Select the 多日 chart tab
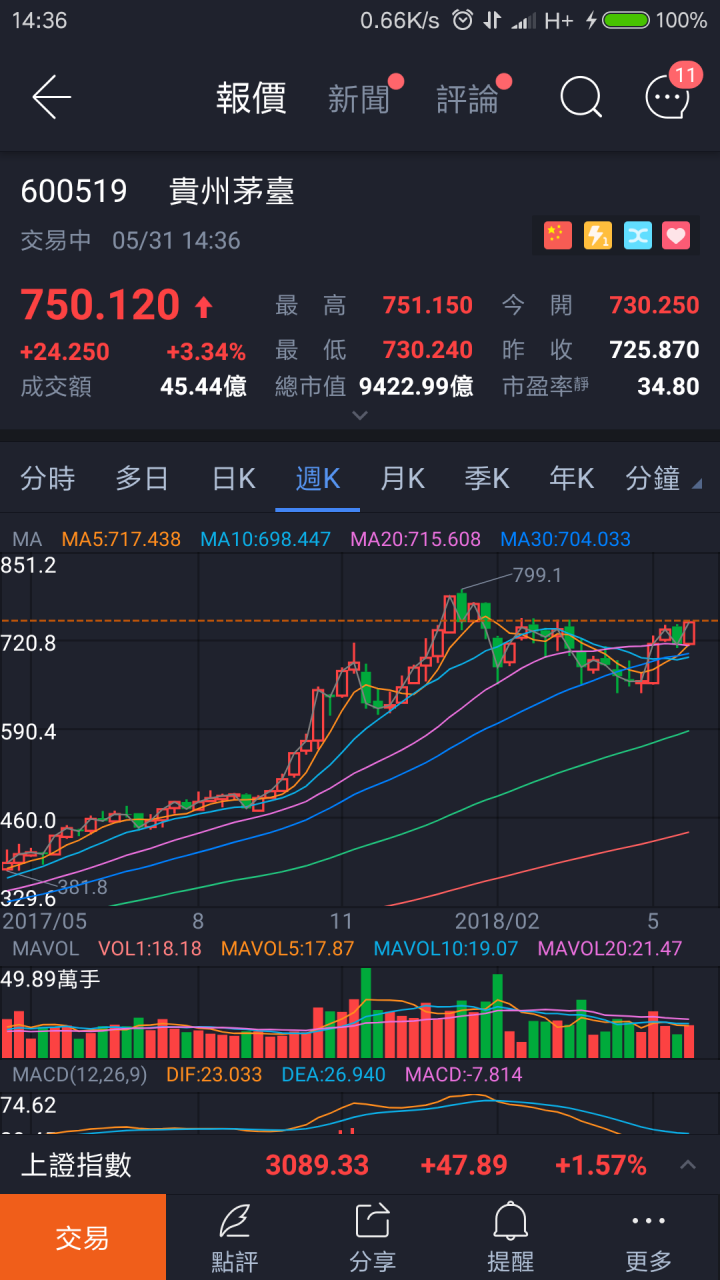Image resolution: width=720 pixels, height=1280 pixels. (142, 479)
